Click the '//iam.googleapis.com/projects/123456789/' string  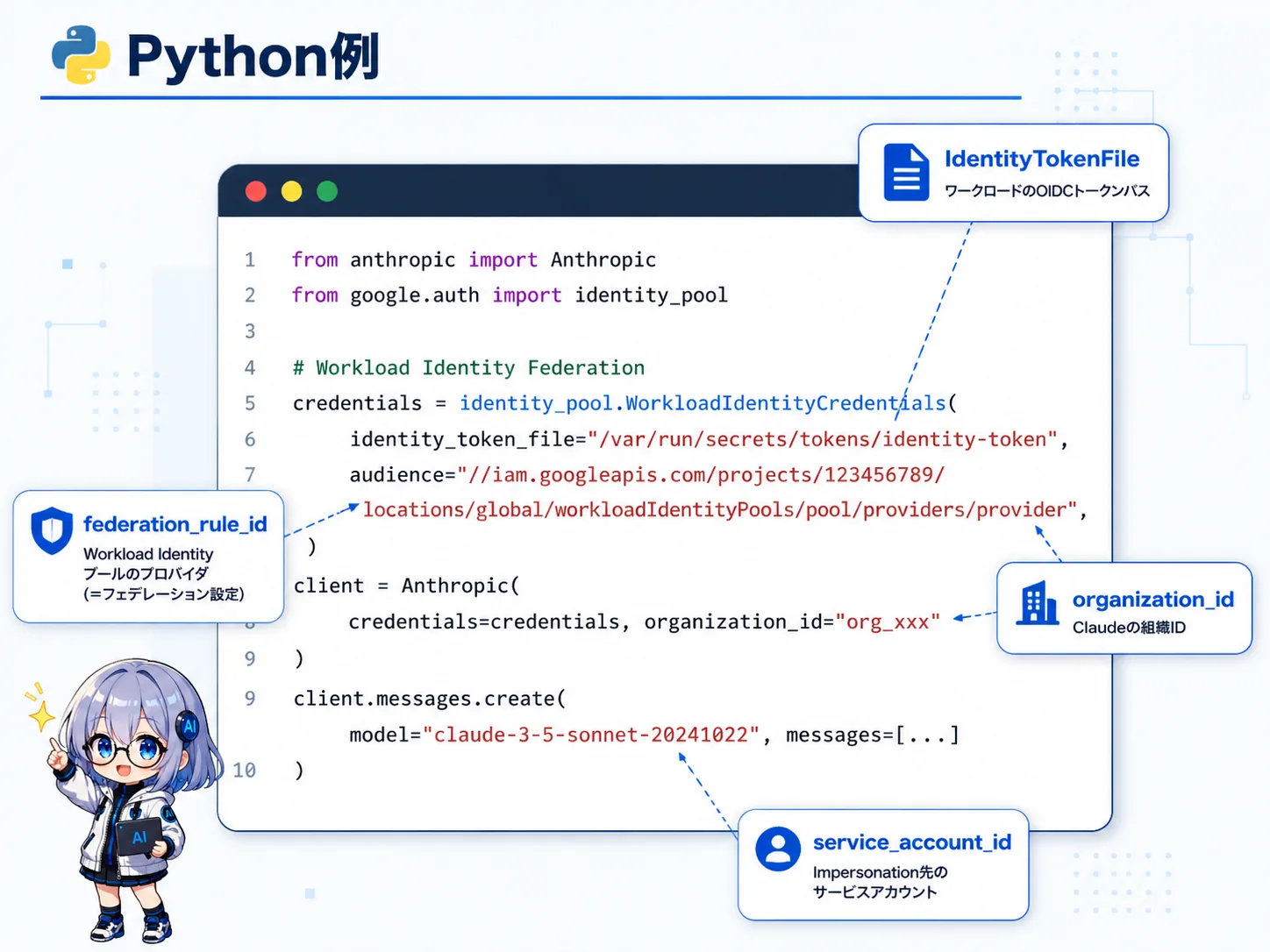click(700, 475)
